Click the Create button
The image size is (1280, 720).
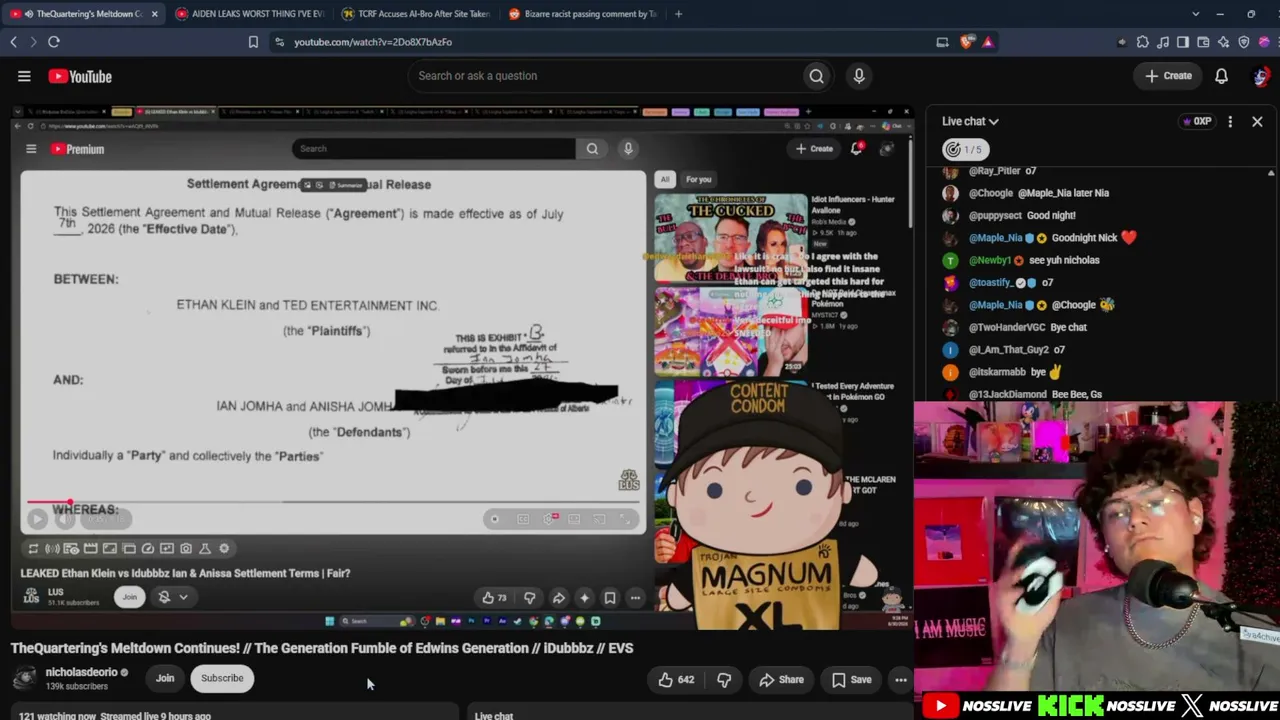[1168, 76]
